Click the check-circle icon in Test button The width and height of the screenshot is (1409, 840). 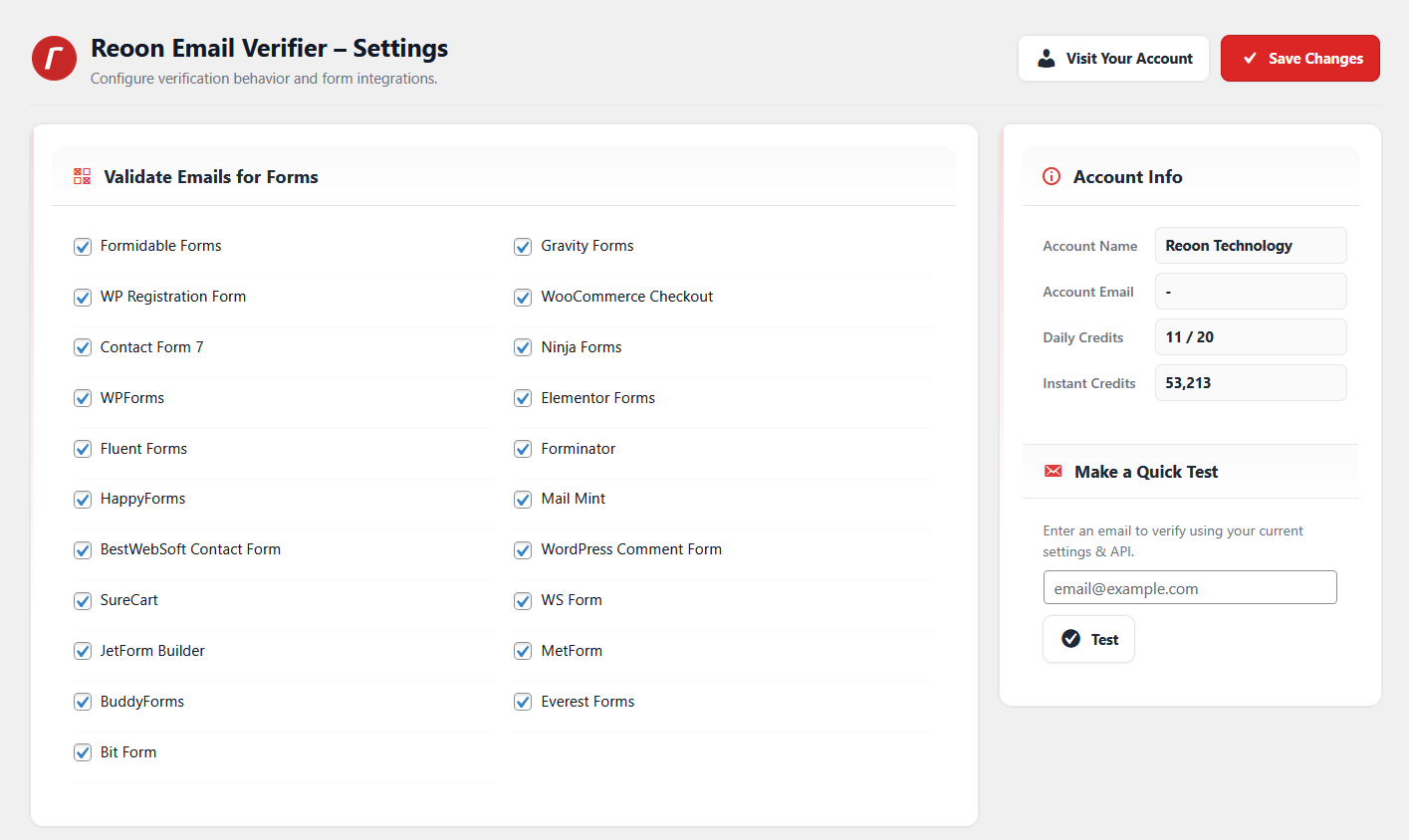click(1070, 639)
